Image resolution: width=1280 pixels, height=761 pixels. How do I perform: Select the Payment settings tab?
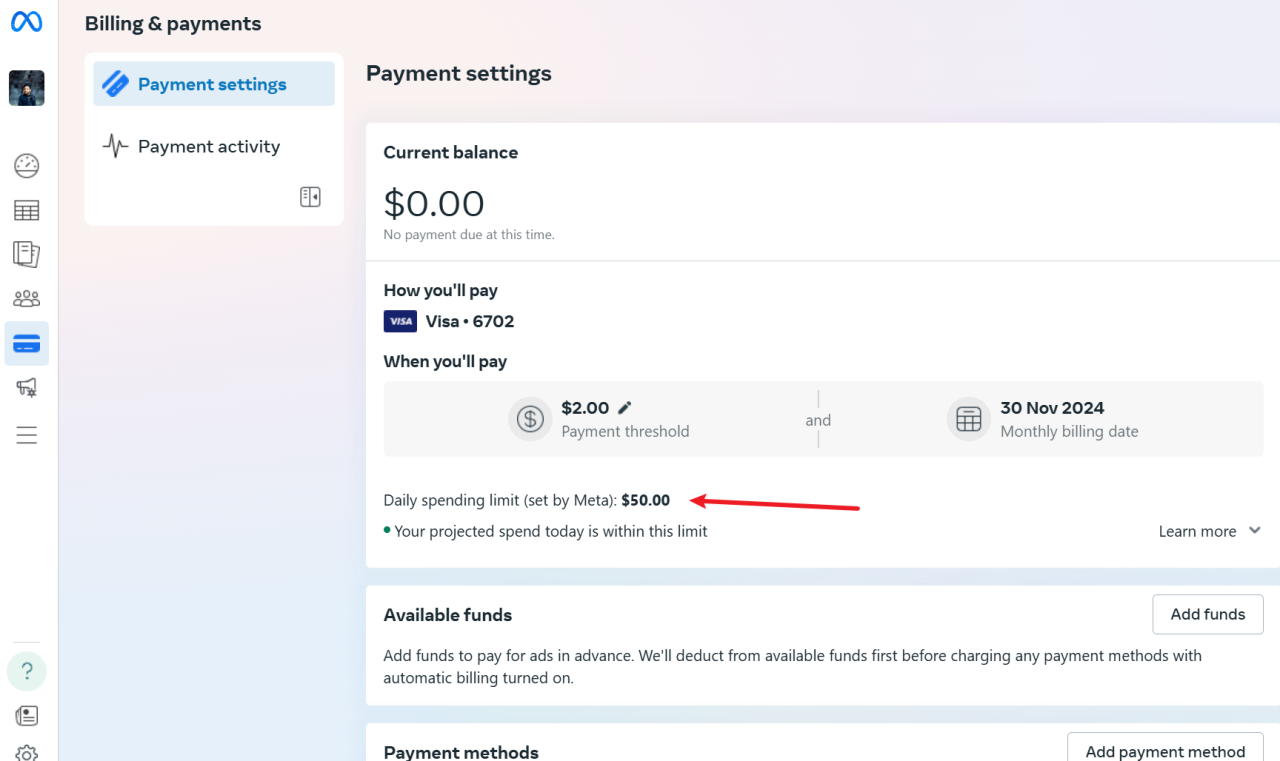tap(214, 84)
